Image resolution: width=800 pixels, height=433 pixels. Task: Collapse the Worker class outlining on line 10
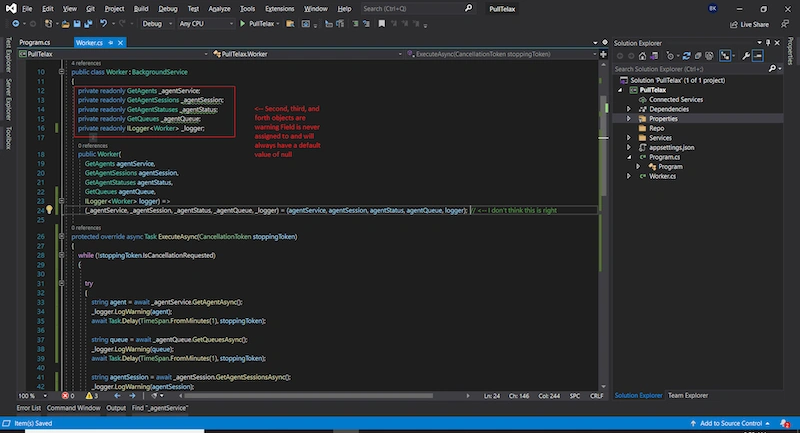(x=61, y=72)
